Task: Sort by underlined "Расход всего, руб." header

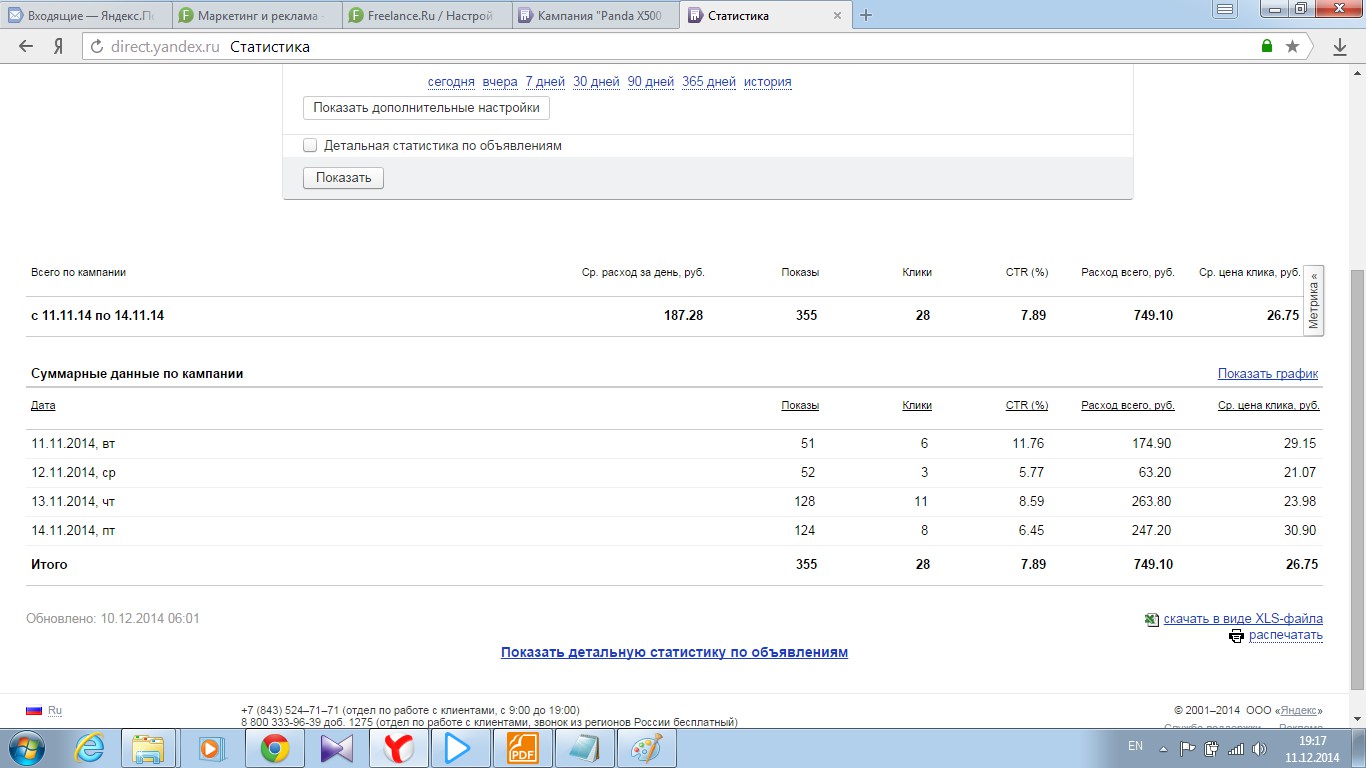Action: 1128,405
